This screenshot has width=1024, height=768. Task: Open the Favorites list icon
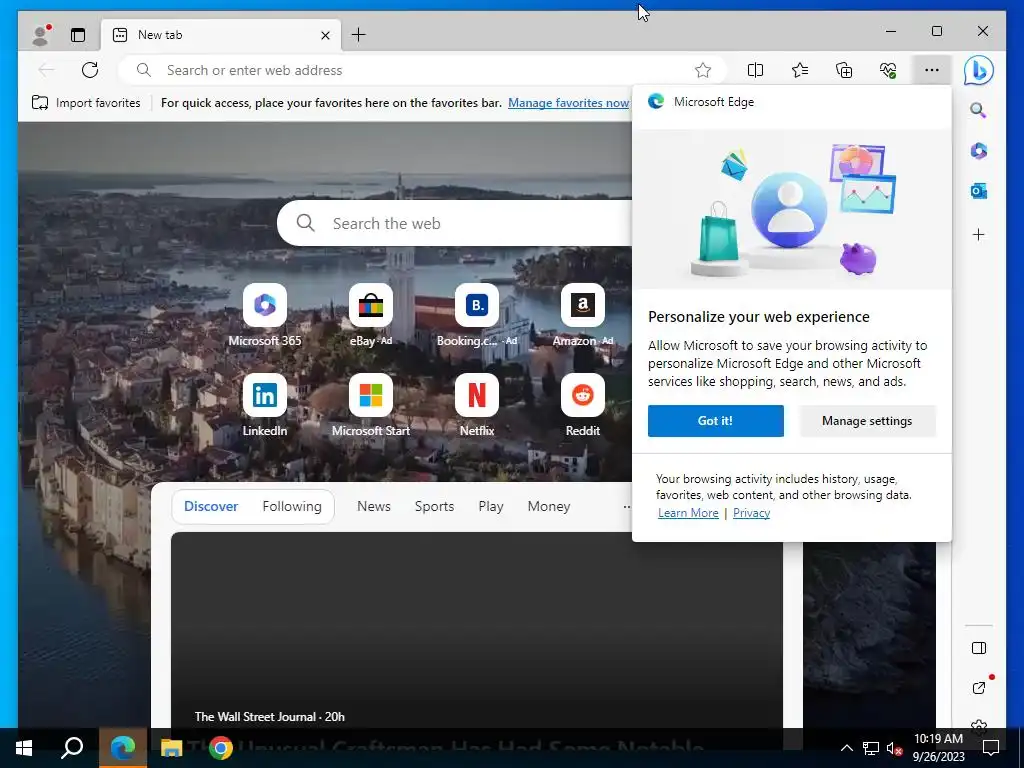(x=799, y=70)
